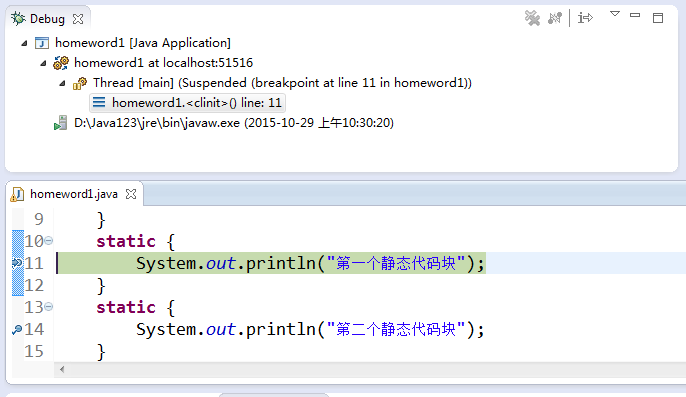
Task: Click line number 9 in the gutter
Action: coord(39,219)
